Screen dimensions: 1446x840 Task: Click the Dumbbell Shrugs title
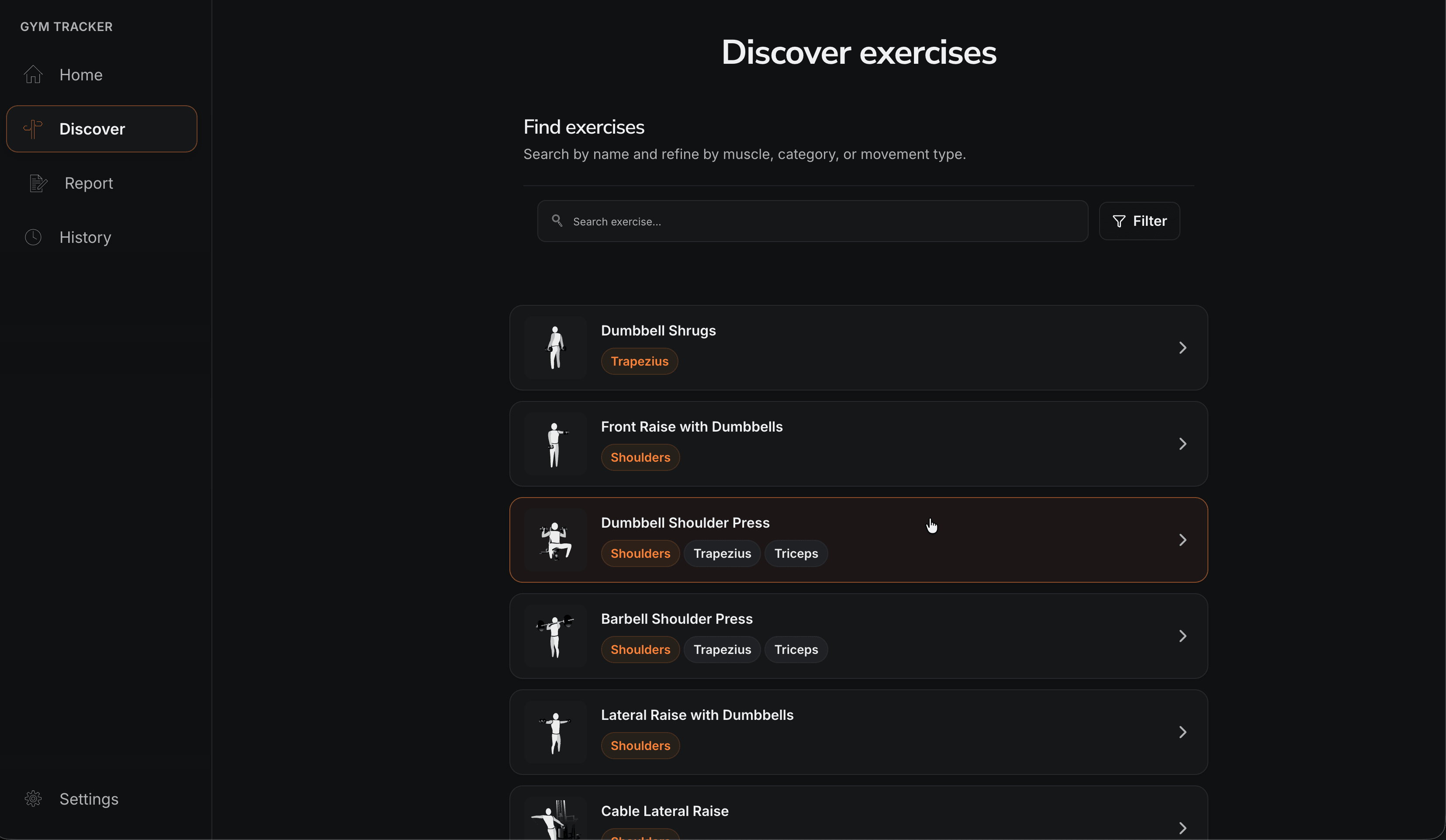tap(658, 331)
